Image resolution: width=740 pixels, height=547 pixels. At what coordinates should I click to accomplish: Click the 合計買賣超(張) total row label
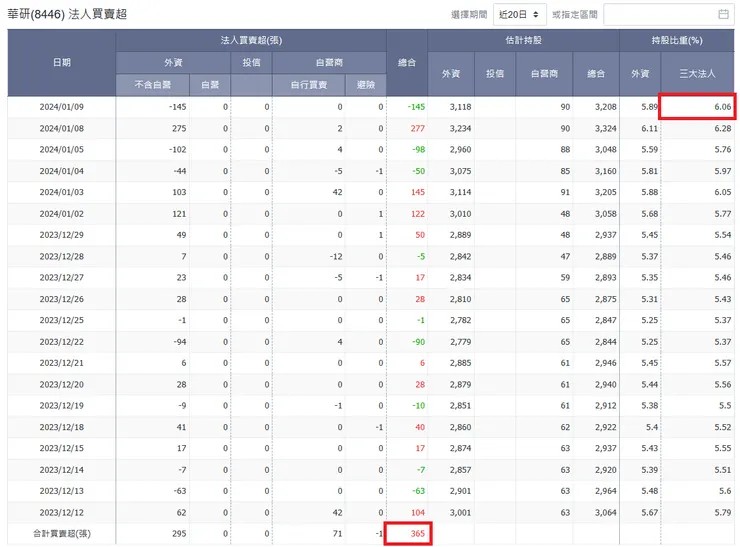click(x=62, y=534)
